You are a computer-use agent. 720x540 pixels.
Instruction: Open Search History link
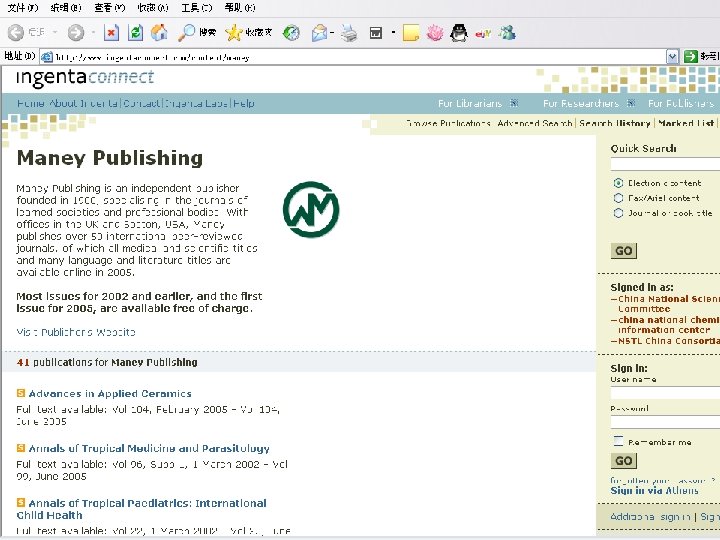(x=614, y=123)
